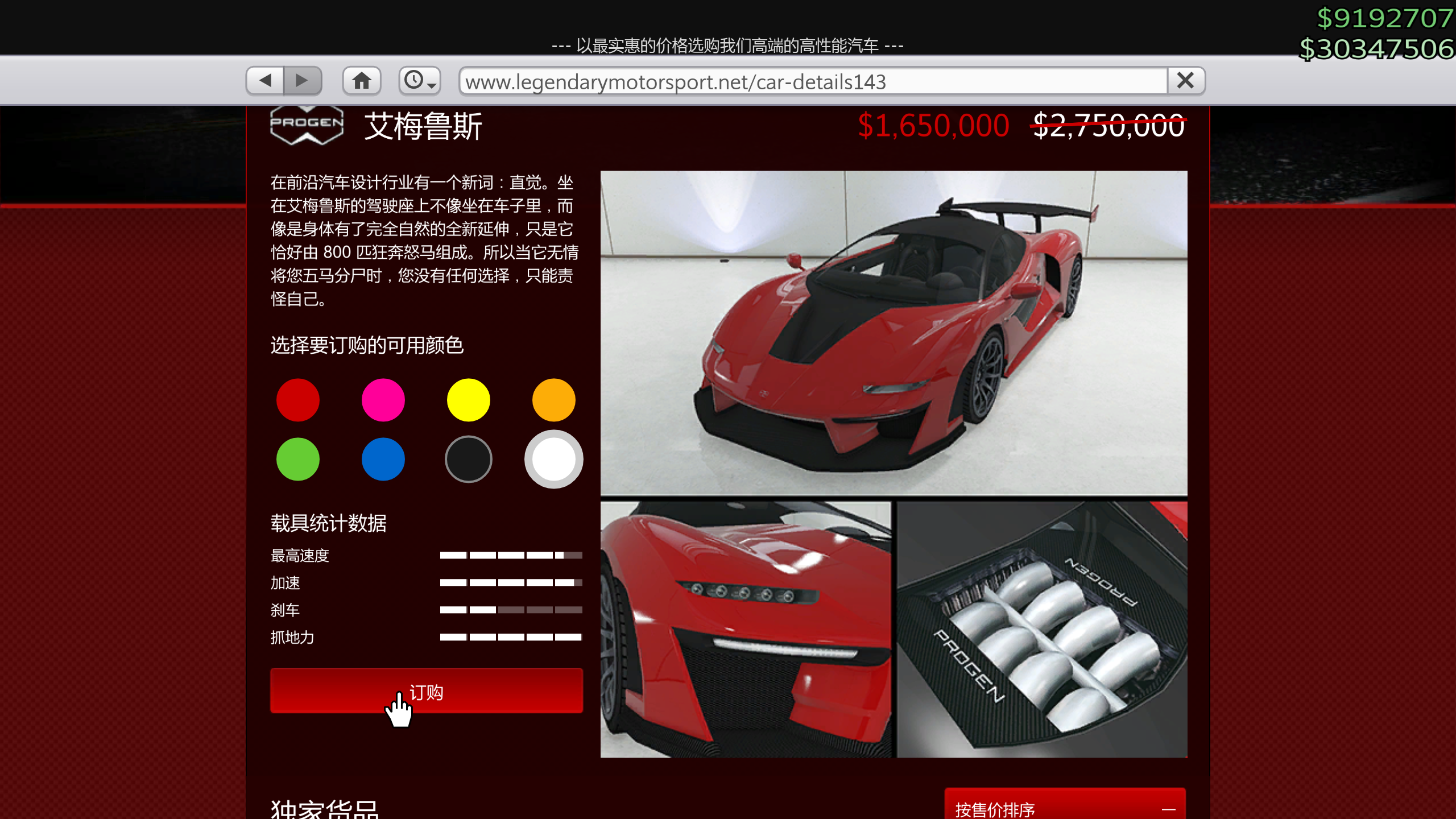
Task: Pick the white color swatch
Action: [554, 459]
